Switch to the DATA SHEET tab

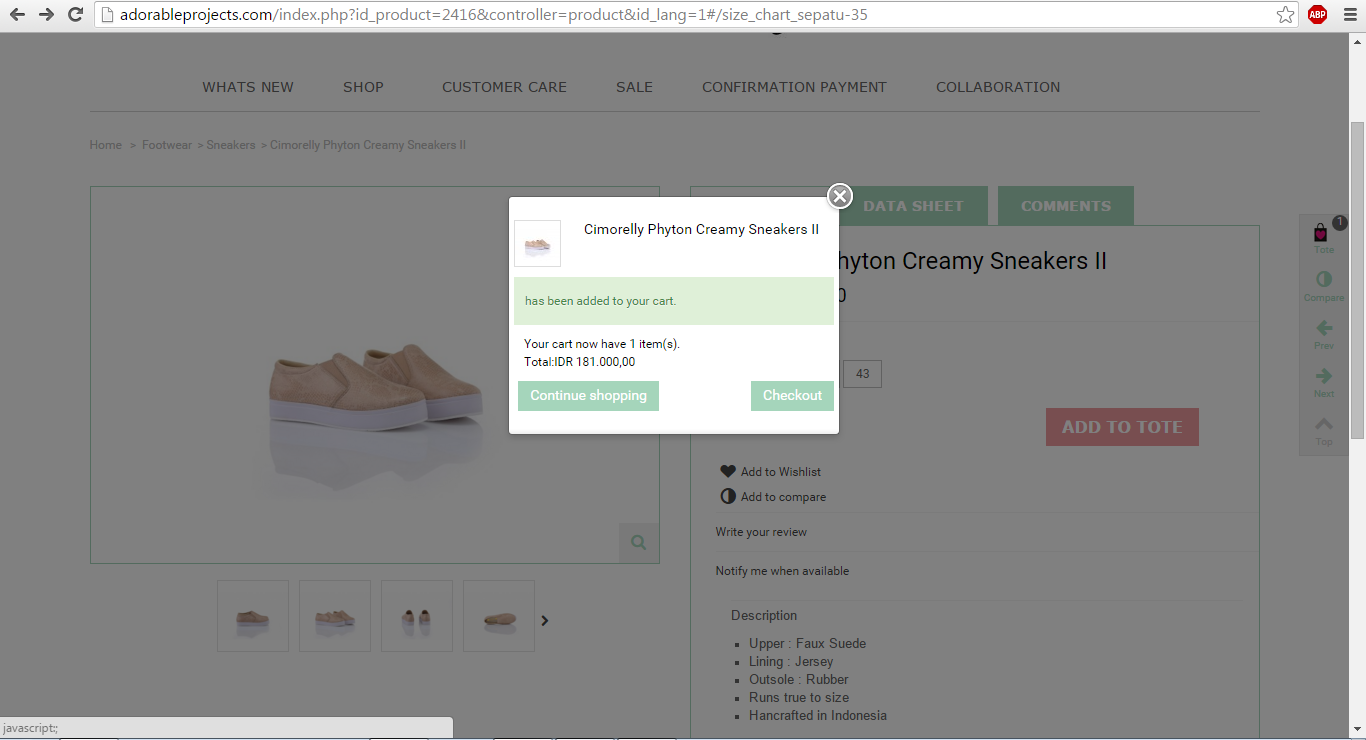(x=913, y=206)
